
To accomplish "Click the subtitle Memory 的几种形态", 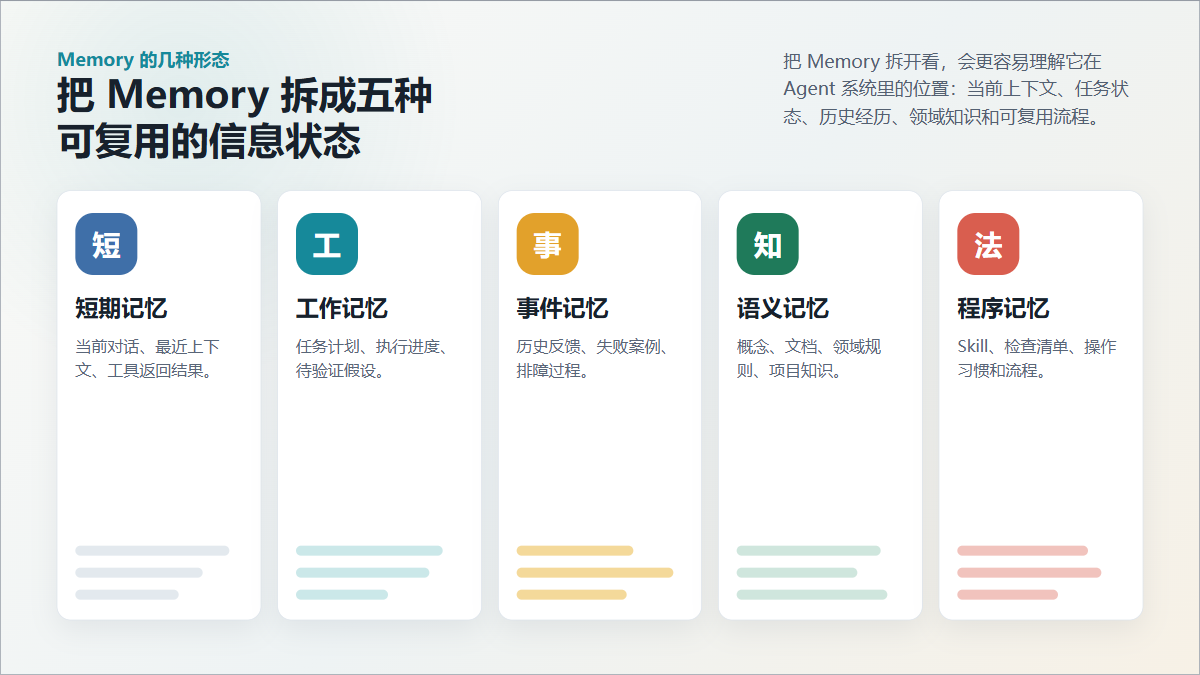I will (x=143, y=60).
